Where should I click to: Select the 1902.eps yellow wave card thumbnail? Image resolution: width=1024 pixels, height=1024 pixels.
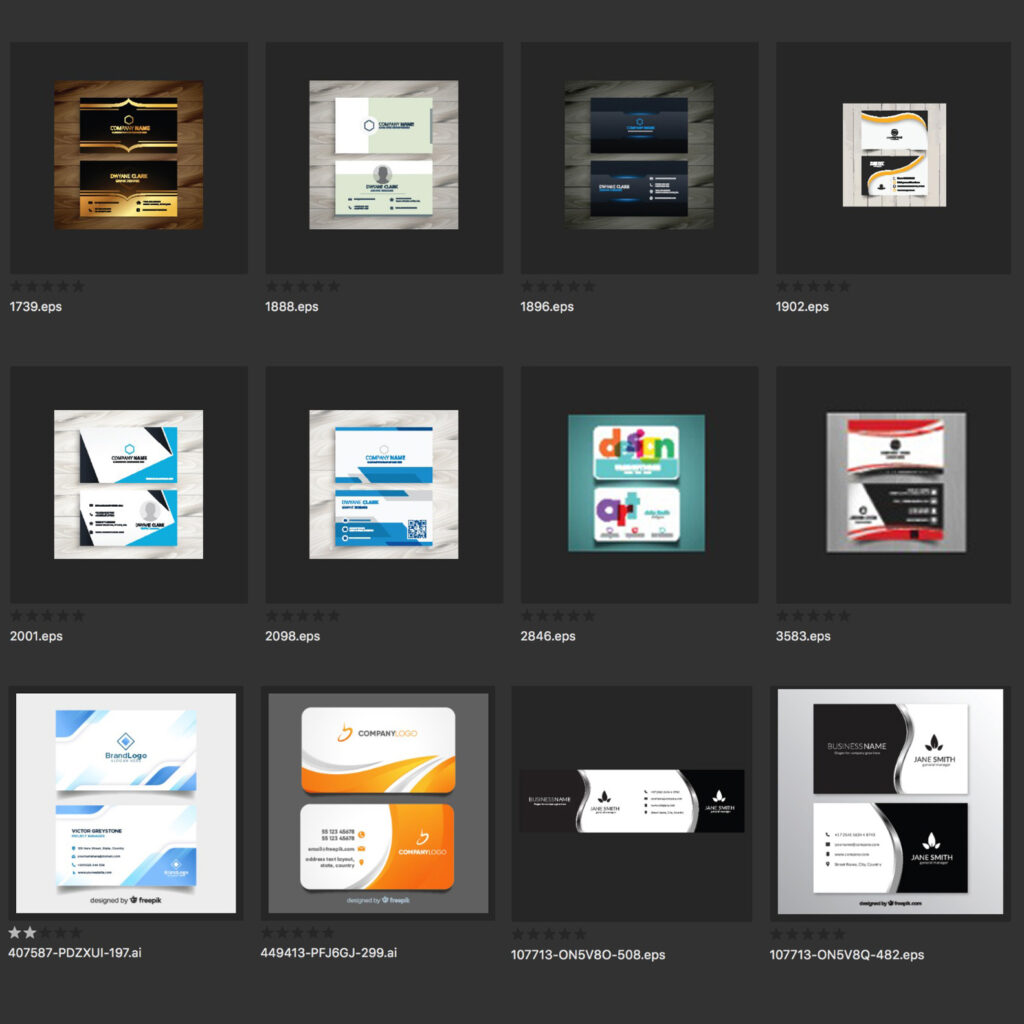point(894,155)
